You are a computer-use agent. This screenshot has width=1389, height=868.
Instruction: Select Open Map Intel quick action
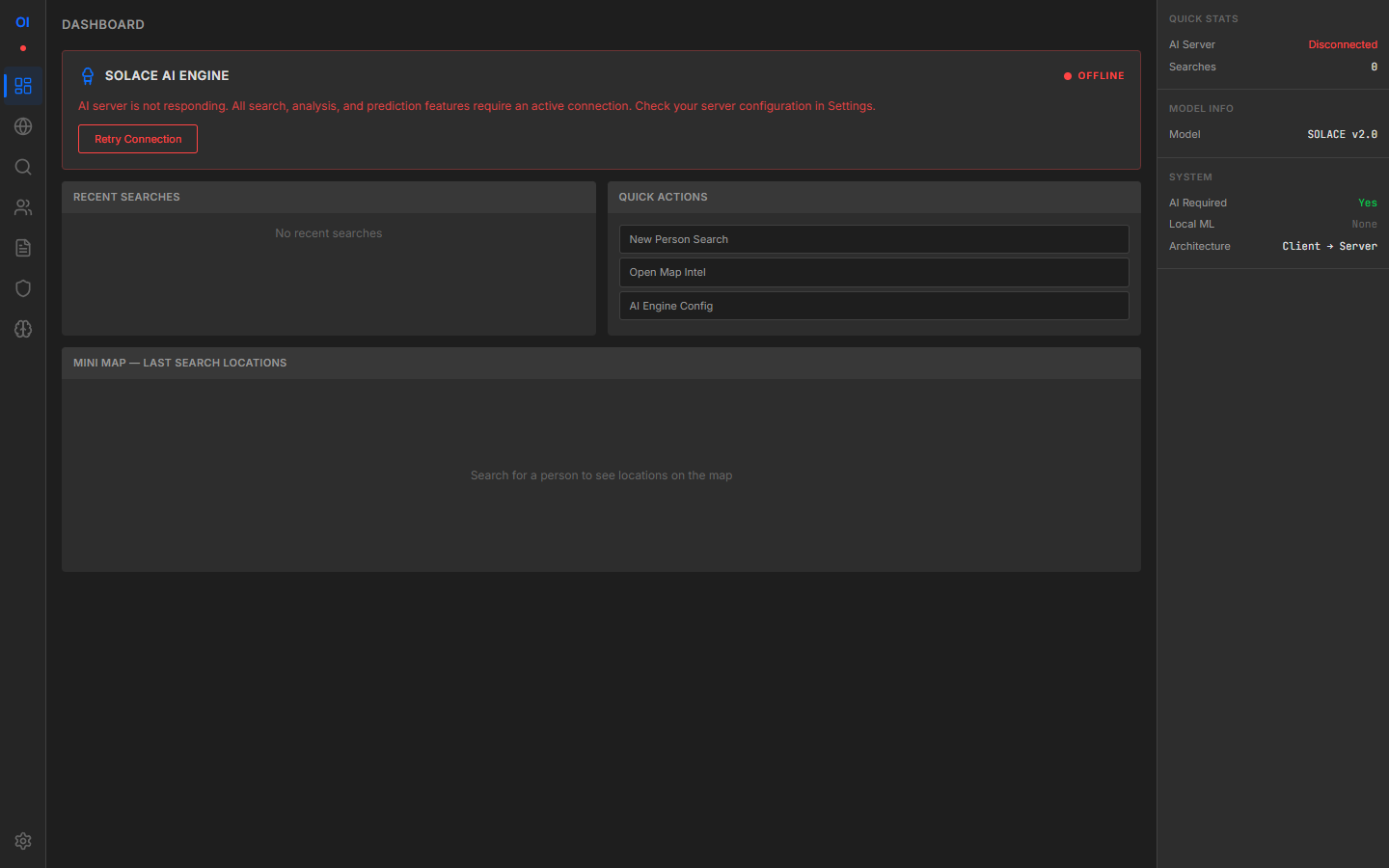pos(873,272)
